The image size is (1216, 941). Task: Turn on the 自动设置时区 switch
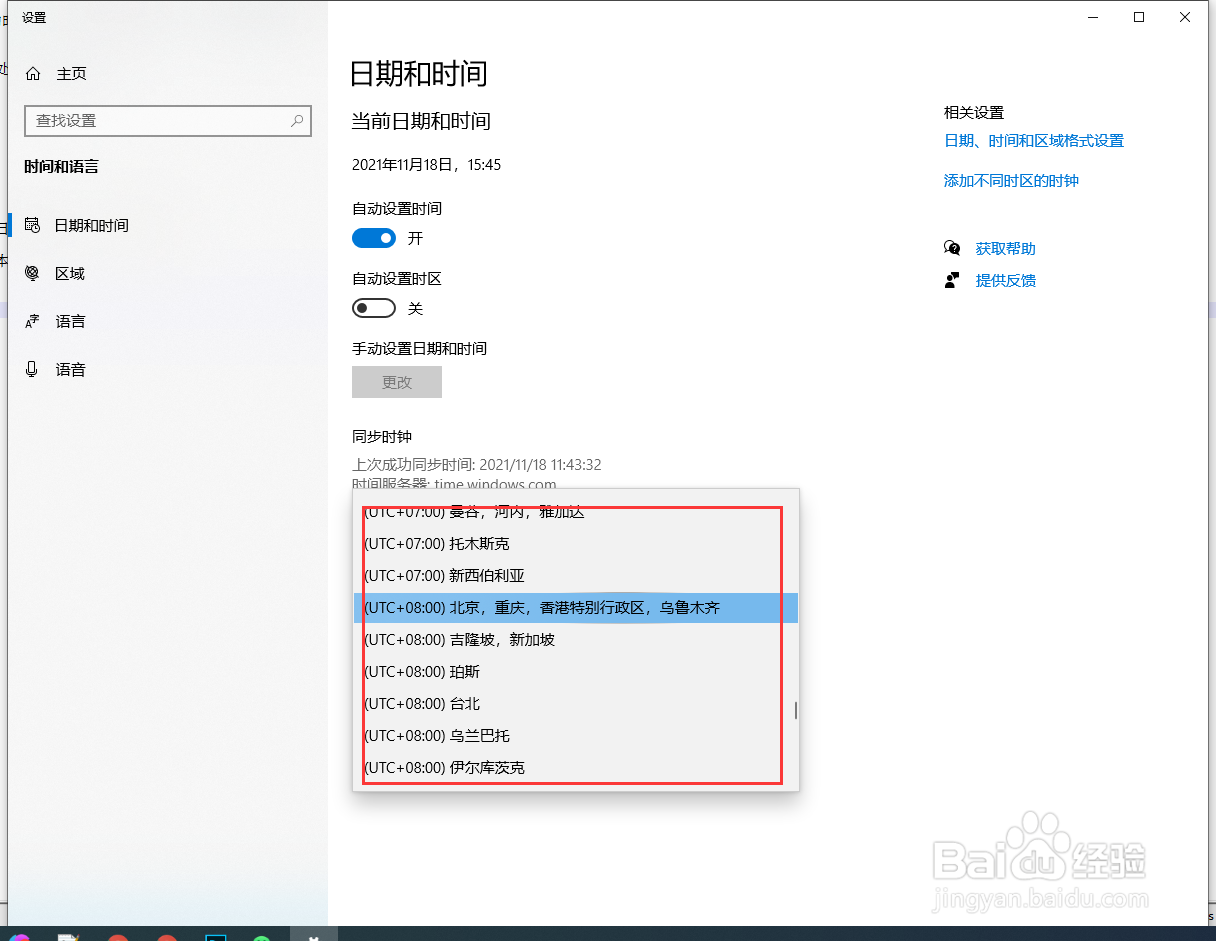374,308
